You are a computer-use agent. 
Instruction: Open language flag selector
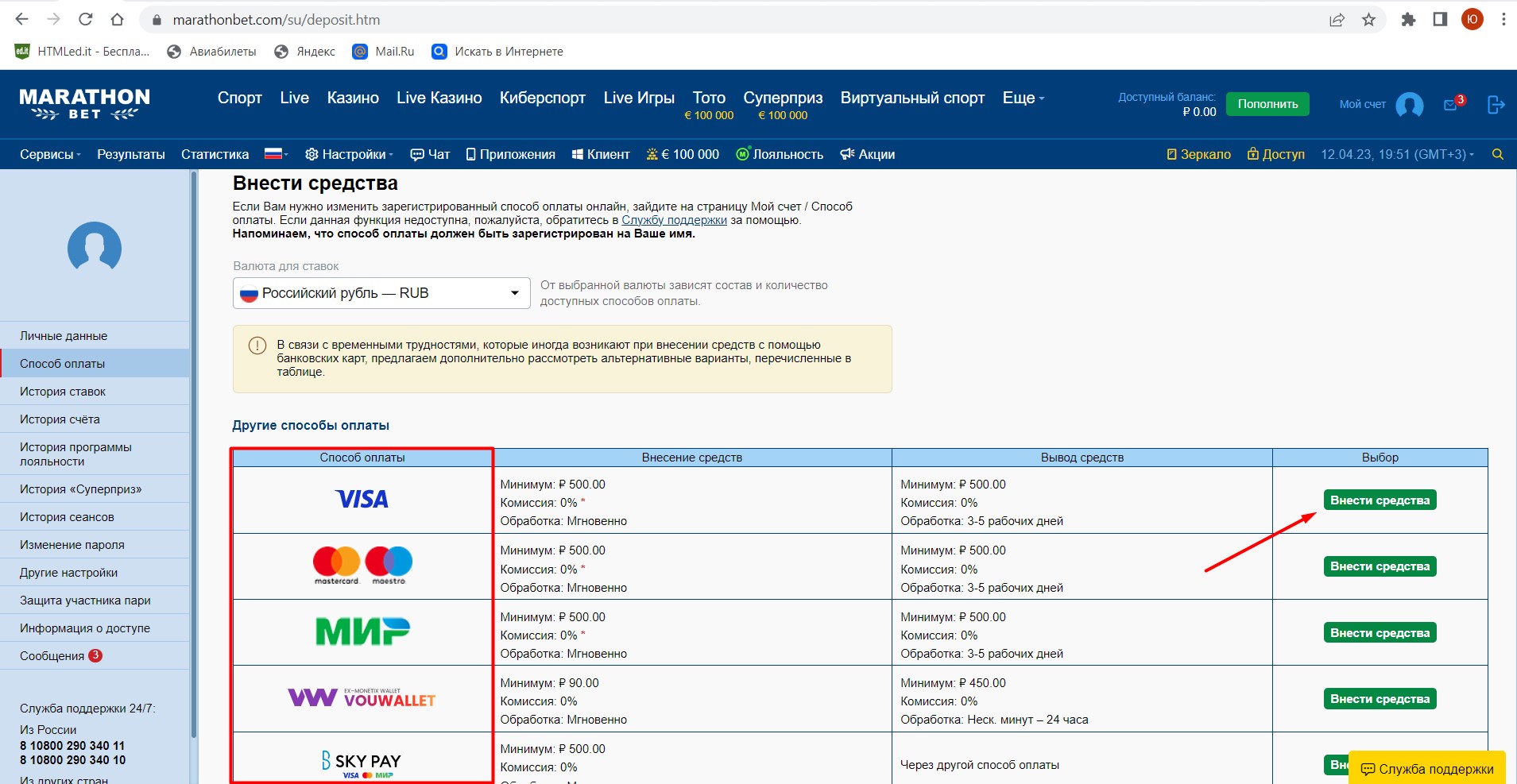(275, 154)
